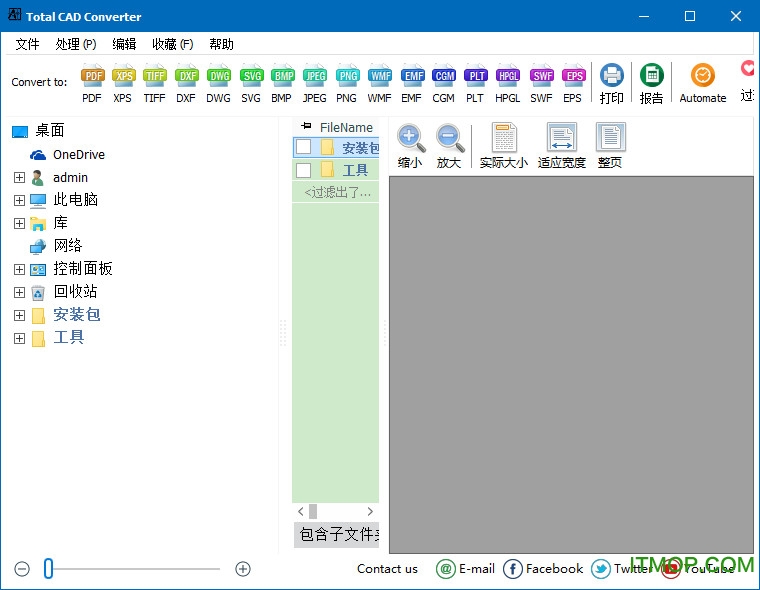The width and height of the screenshot is (760, 590).
Task: Select HPGL output format
Action: tap(508, 83)
